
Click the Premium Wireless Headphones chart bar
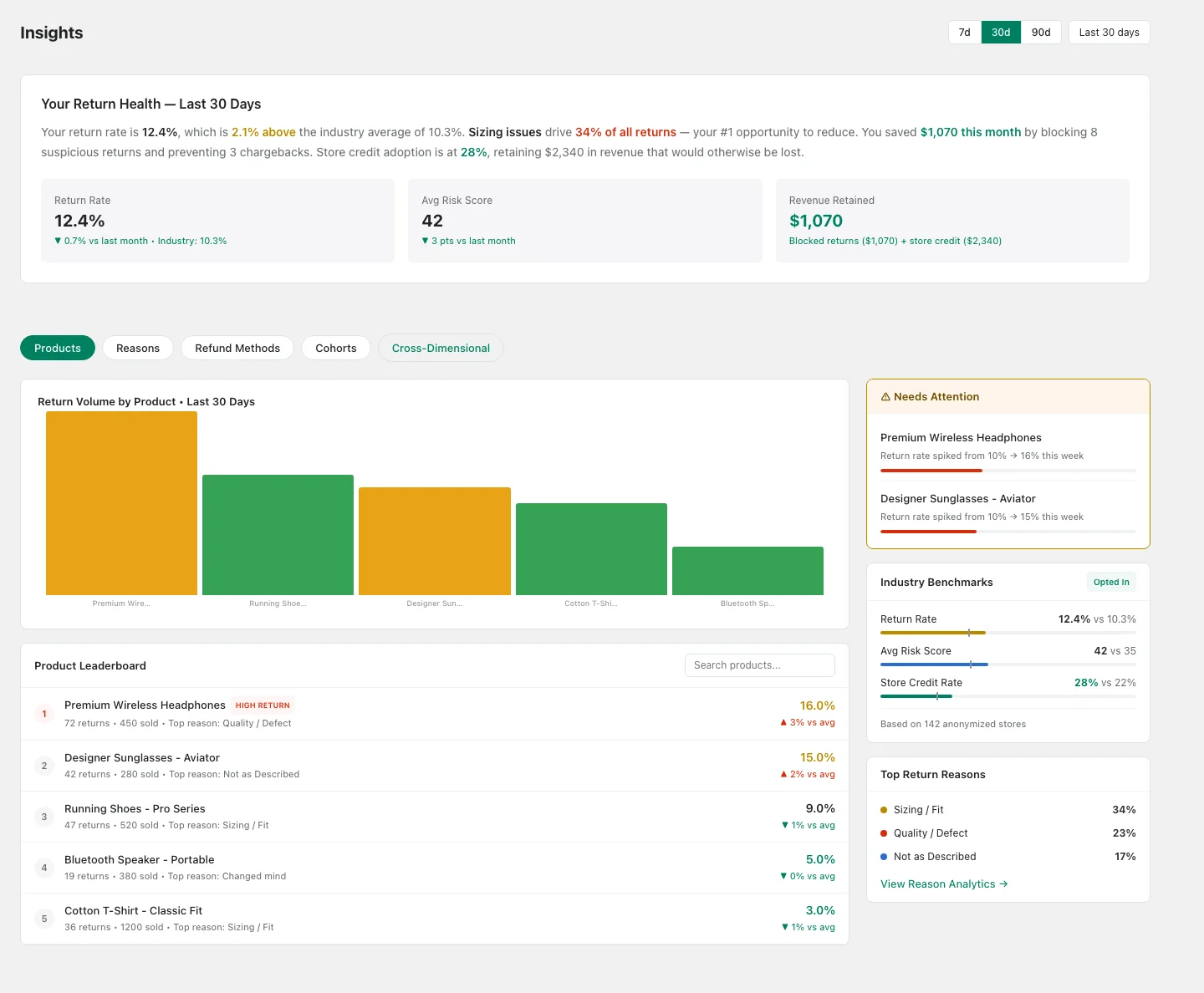point(121,503)
